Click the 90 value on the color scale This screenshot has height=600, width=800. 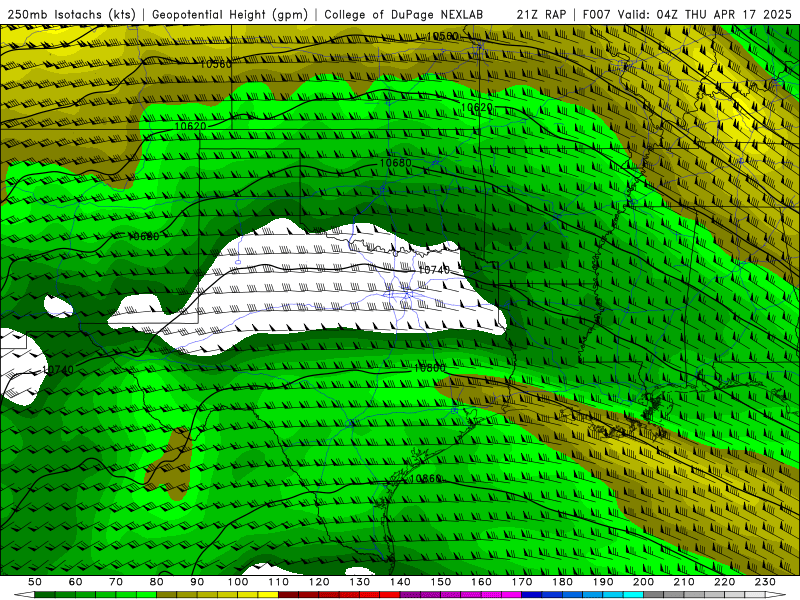click(197, 582)
